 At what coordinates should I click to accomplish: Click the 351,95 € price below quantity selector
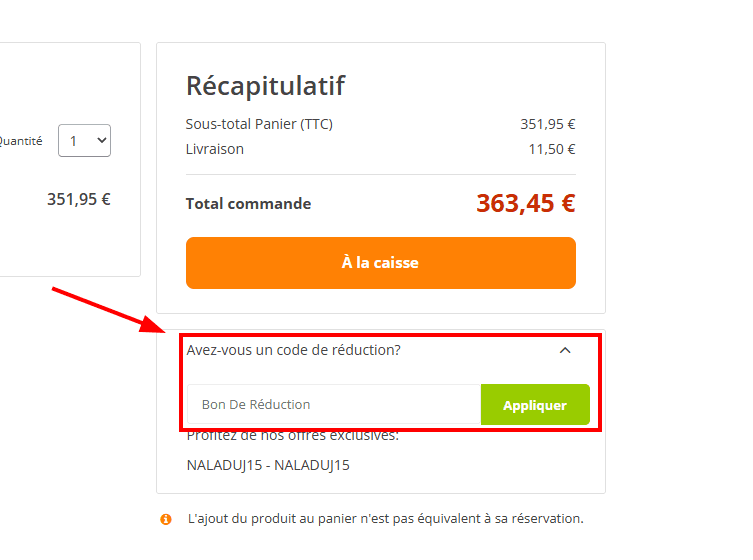click(x=78, y=199)
